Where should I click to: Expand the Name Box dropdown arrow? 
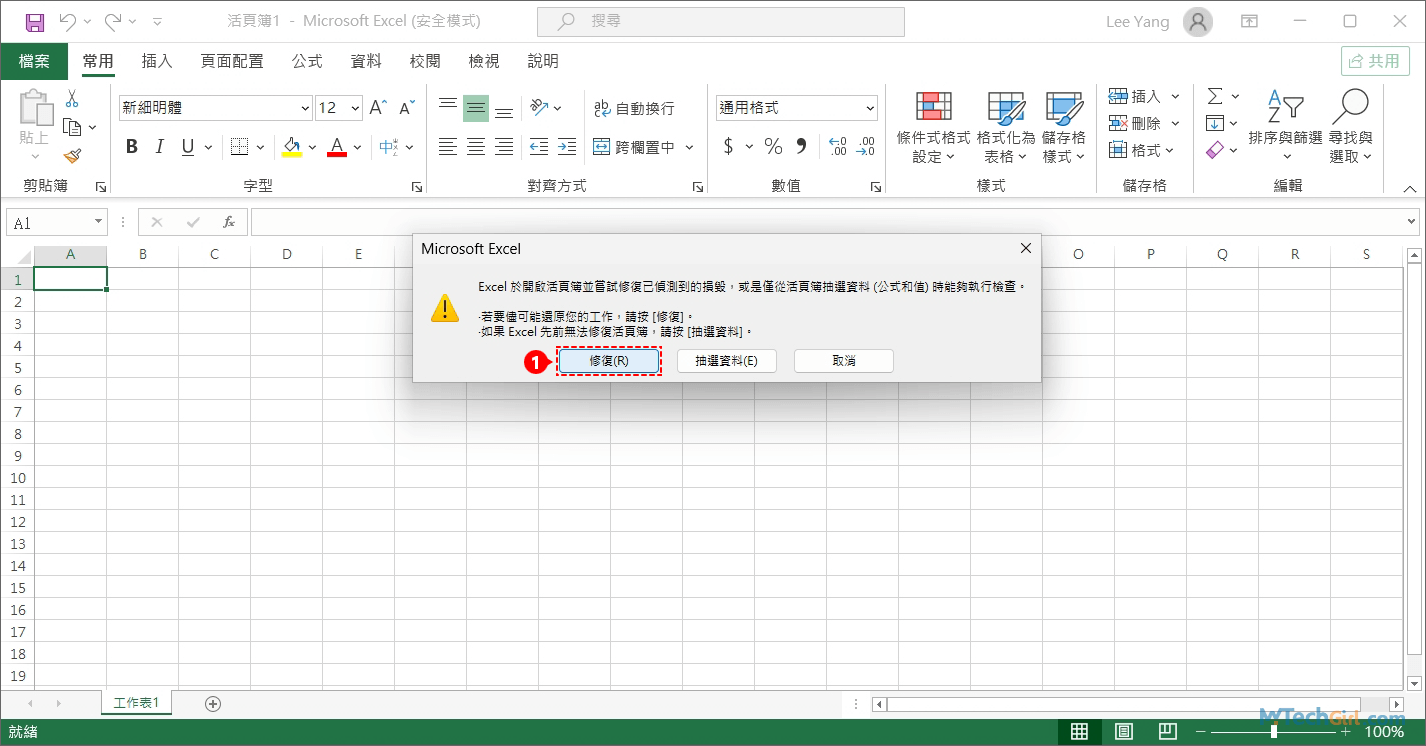point(98,222)
